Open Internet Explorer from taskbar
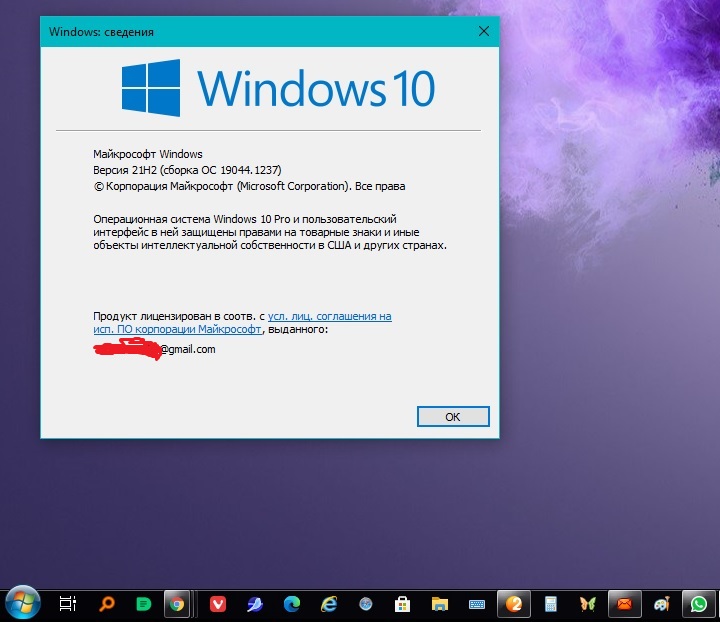Image resolution: width=720 pixels, height=622 pixels. tap(329, 604)
